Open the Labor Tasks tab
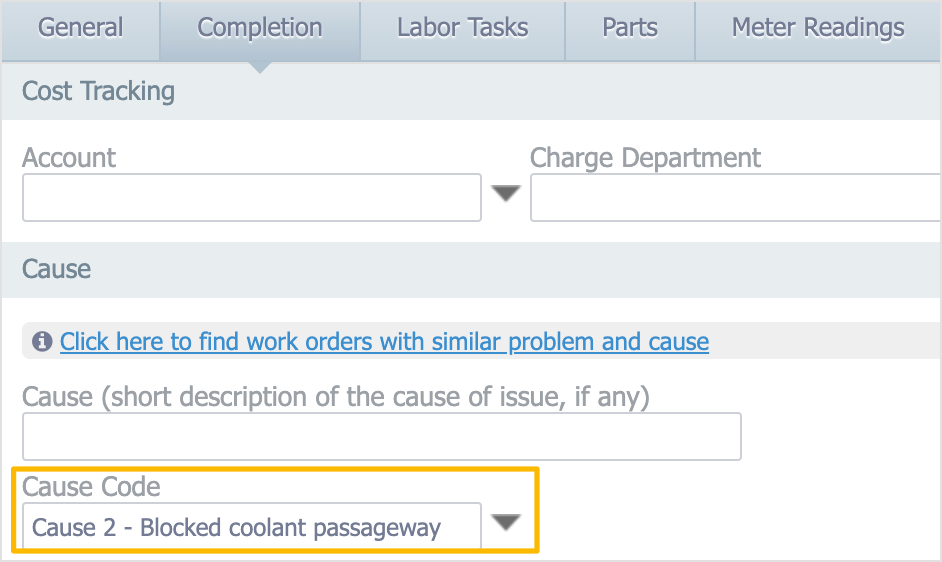The height and width of the screenshot is (562, 942). click(463, 30)
